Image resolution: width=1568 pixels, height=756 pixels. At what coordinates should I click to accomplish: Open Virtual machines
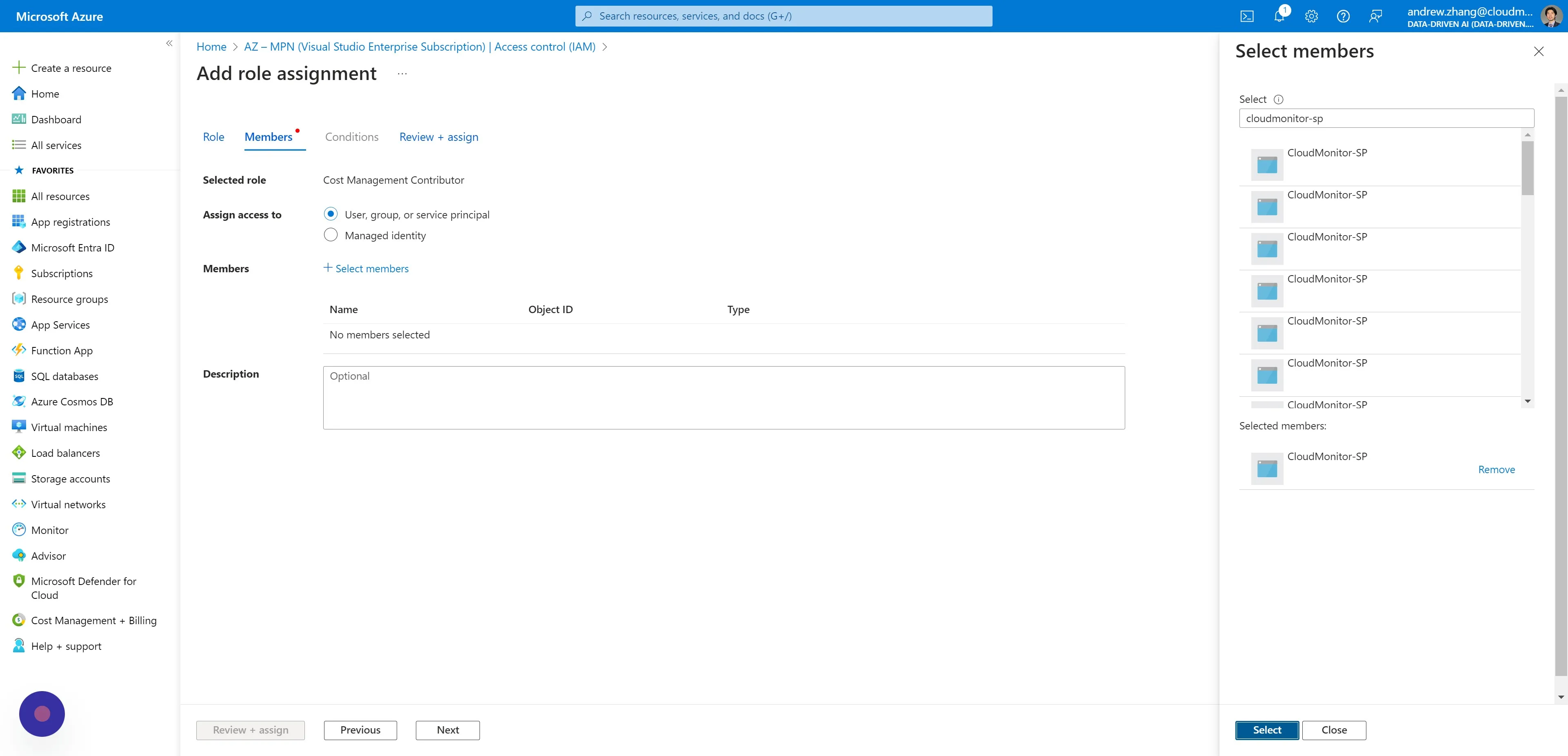pos(69,427)
